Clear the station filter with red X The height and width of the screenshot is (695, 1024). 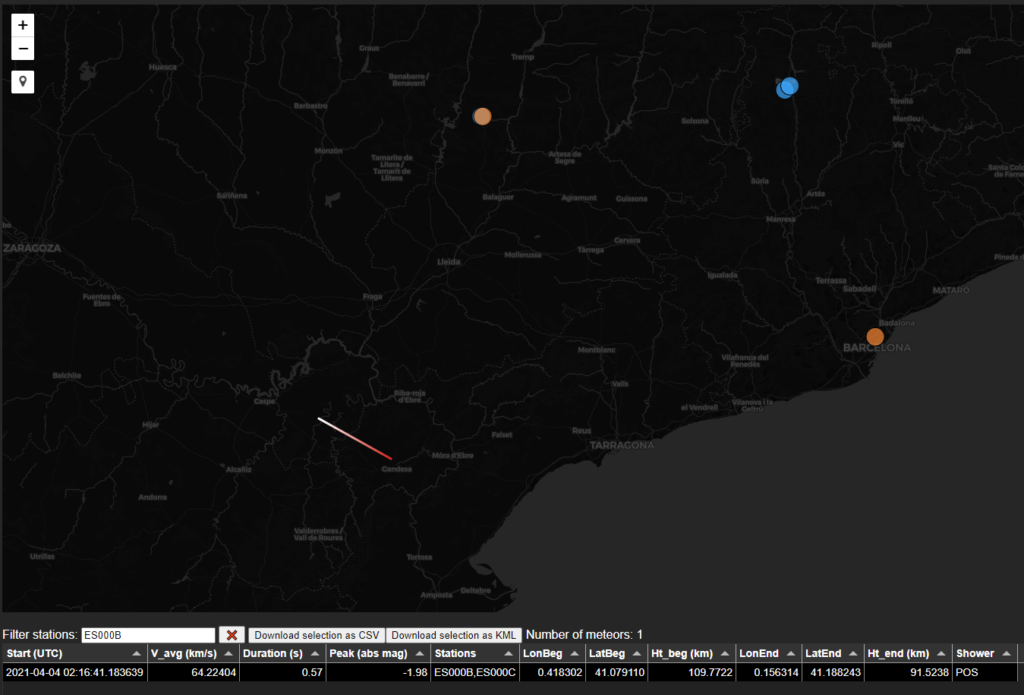point(232,635)
